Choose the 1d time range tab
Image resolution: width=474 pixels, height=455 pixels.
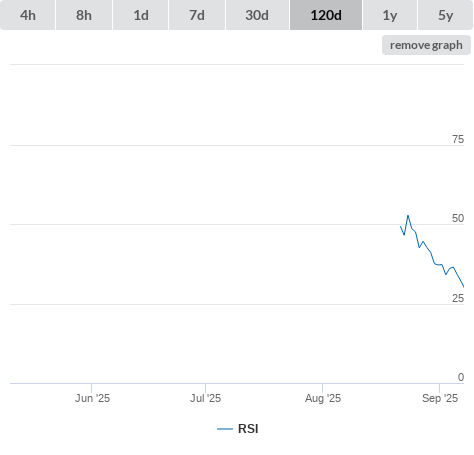point(141,15)
